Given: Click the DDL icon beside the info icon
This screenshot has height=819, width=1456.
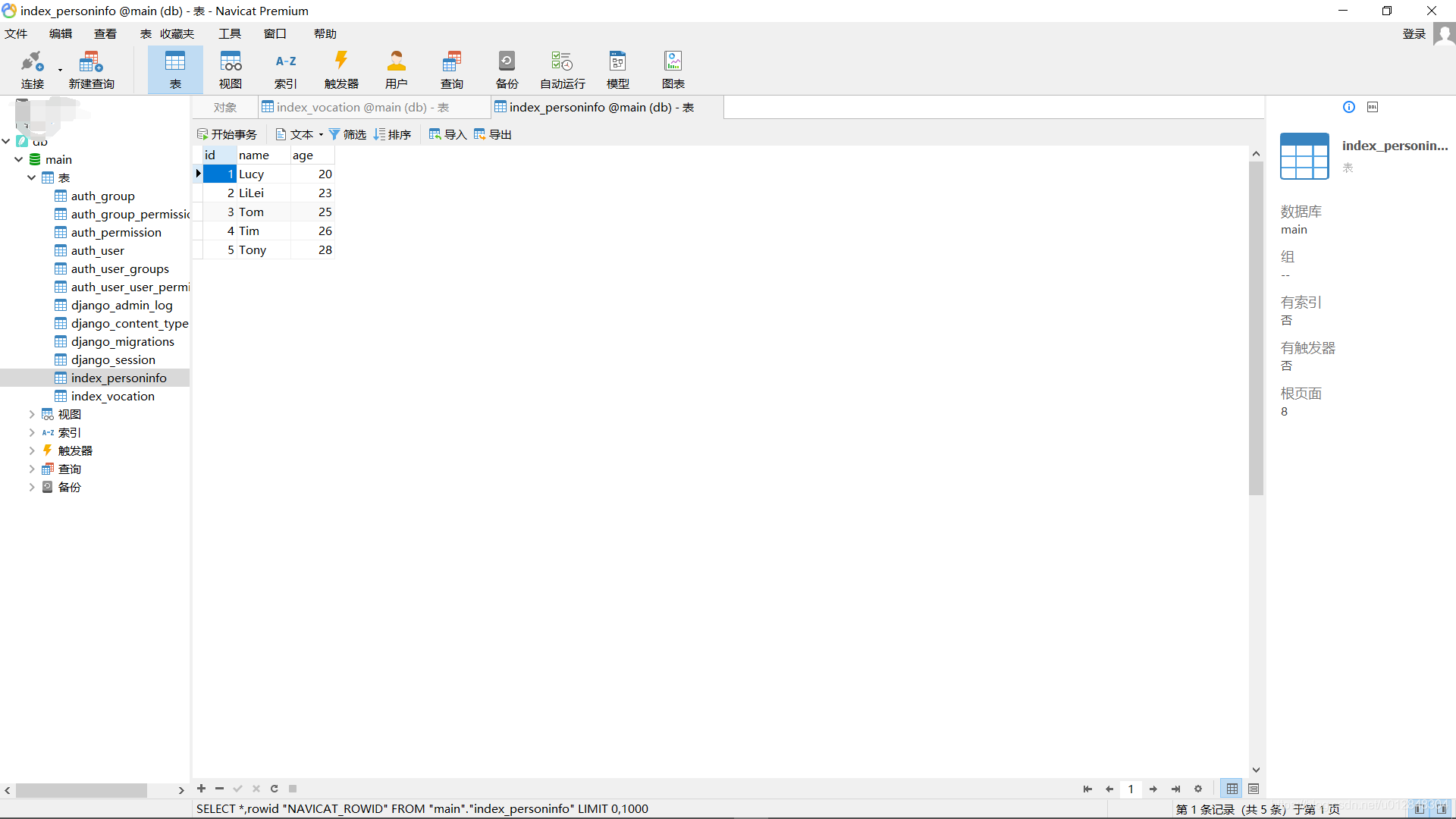Looking at the screenshot, I should pos(1373,107).
